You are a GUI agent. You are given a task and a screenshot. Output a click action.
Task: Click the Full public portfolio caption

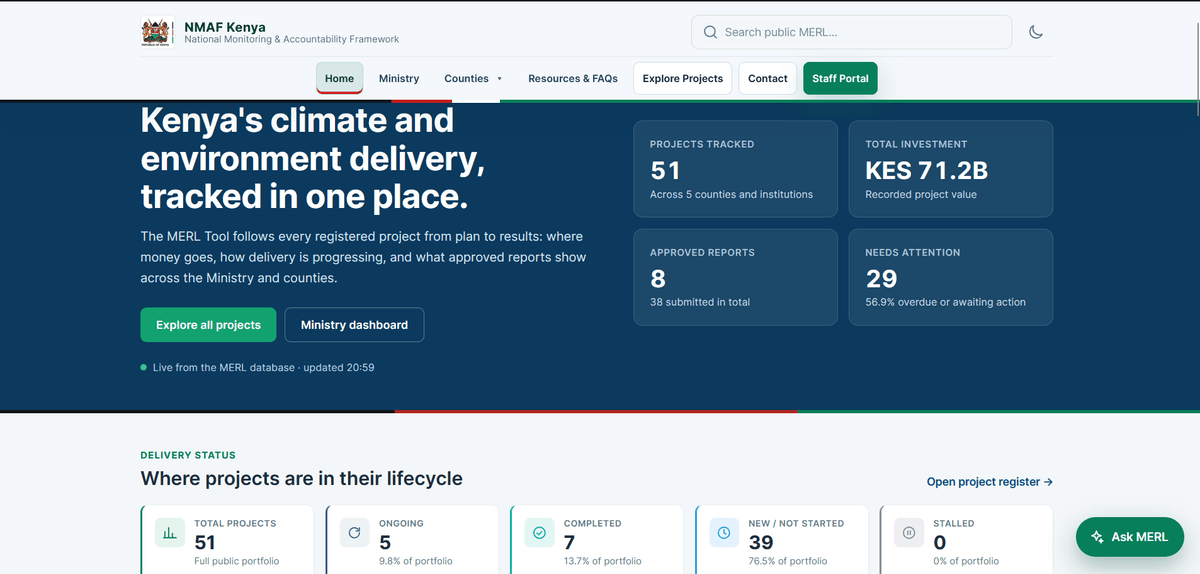(237, 561)
